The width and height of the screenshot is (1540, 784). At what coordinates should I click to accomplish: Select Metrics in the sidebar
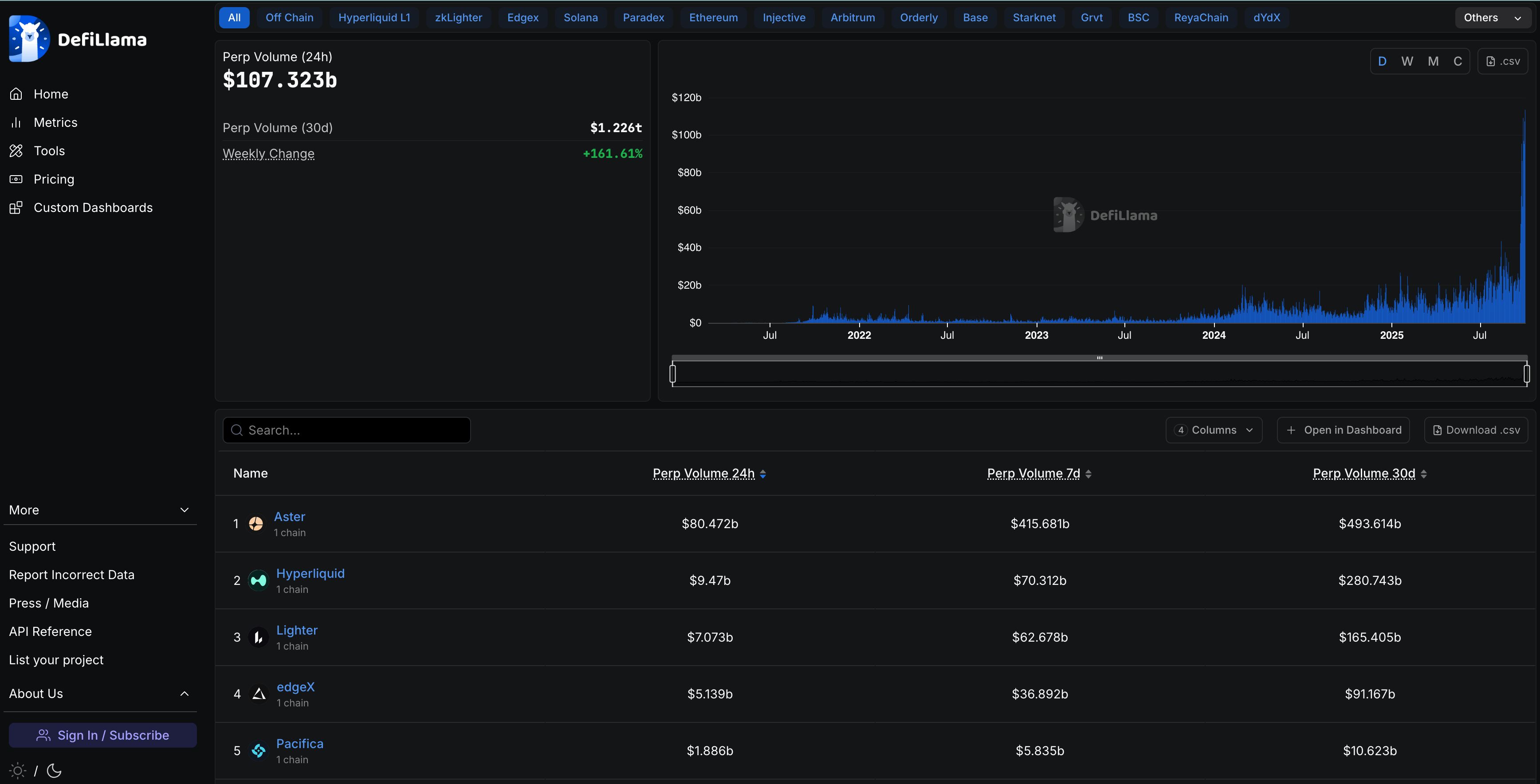[55, 122]
